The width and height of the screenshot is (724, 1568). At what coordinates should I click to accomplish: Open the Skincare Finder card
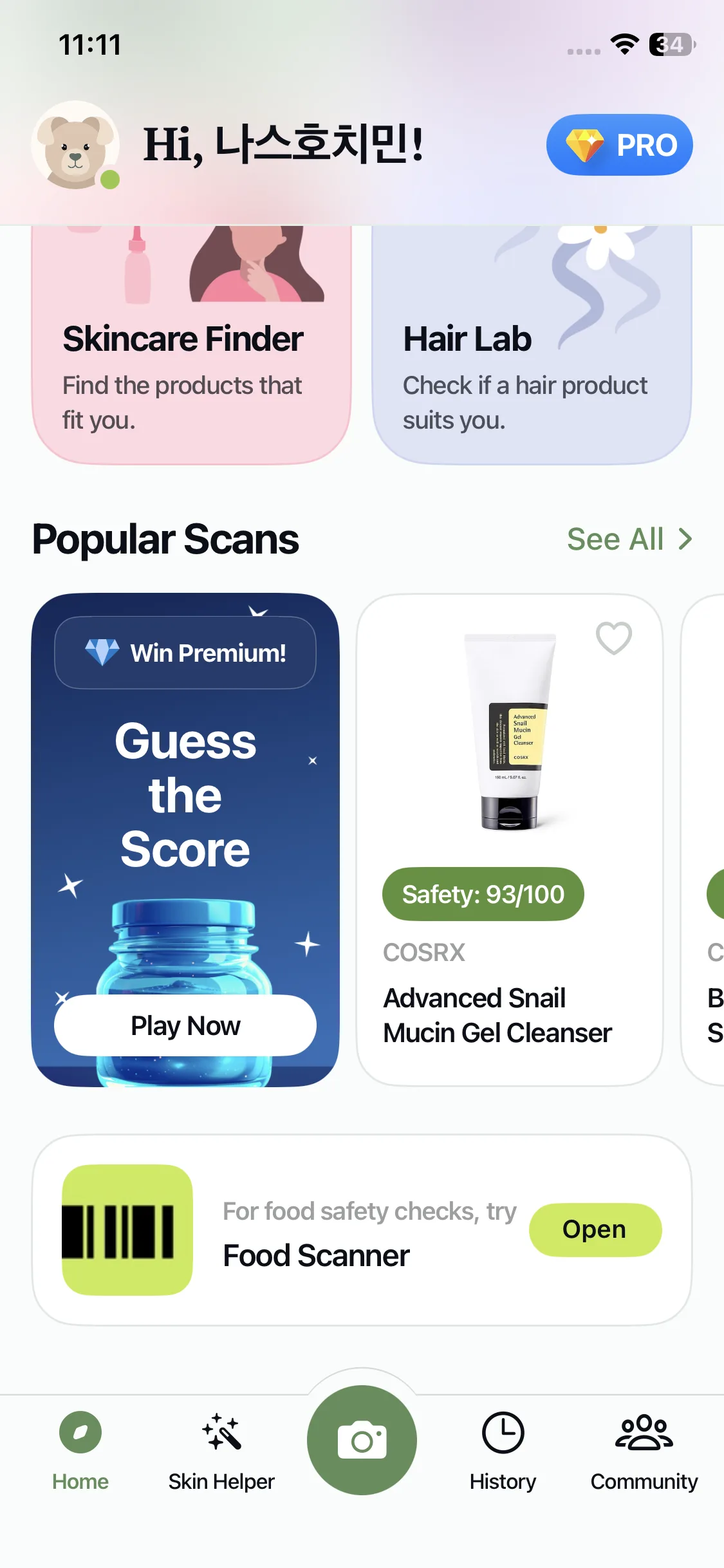point(192,344)
